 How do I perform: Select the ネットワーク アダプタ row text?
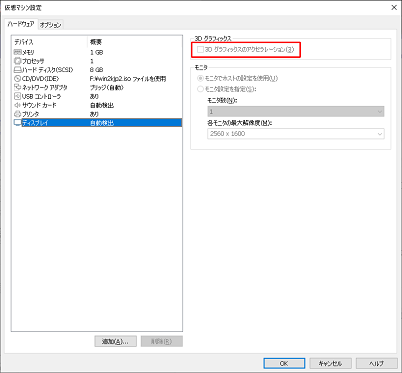(x=45, y=87)
